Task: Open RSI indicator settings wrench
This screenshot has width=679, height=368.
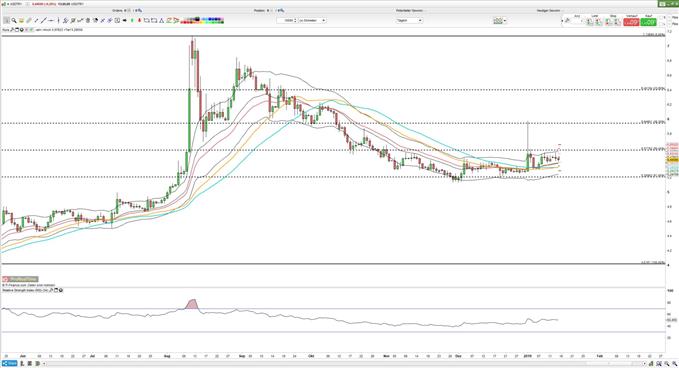Action: pyautogui.click(x=51, y=290)
